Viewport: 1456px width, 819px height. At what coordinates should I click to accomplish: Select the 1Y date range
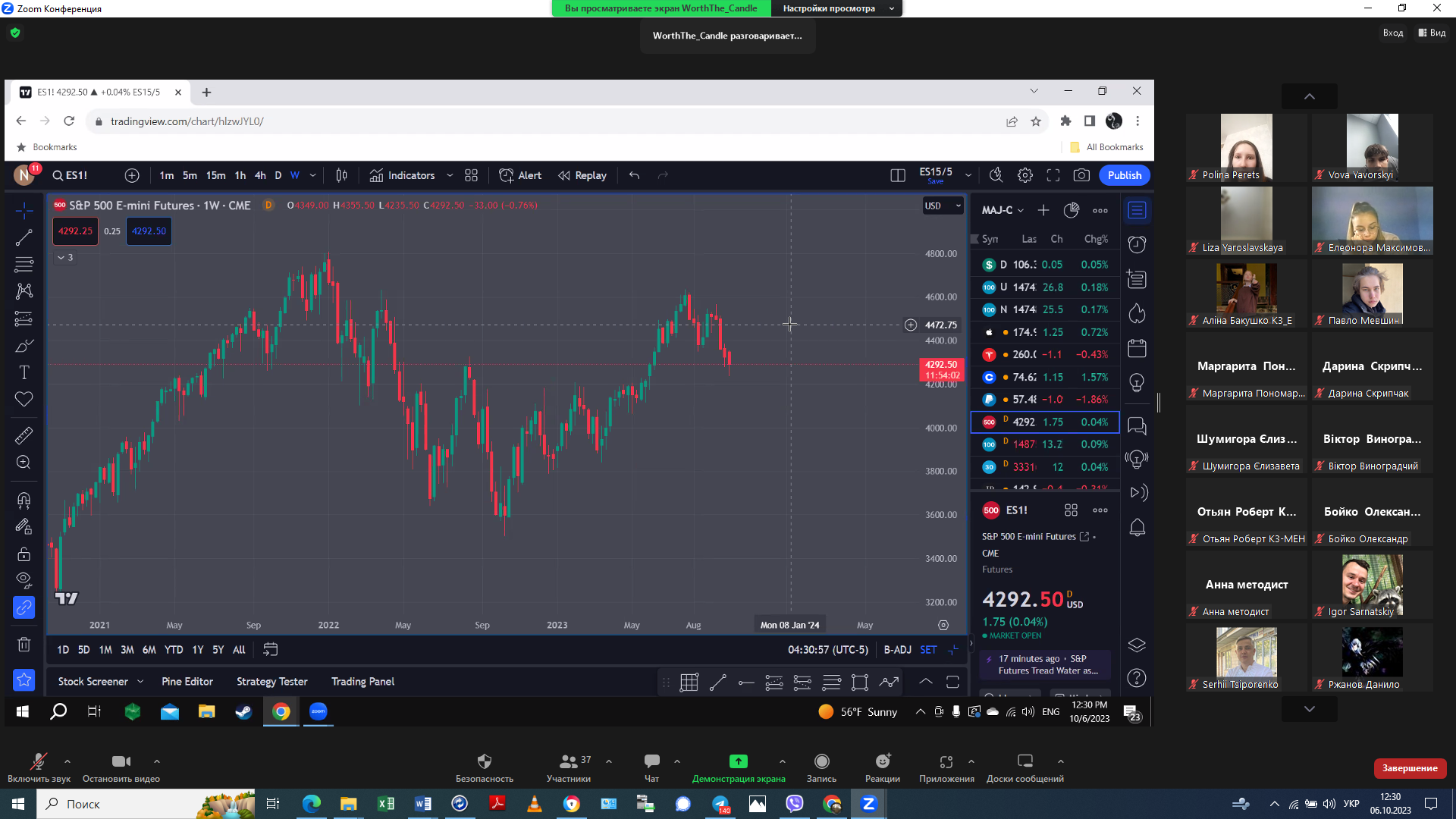[197, 649]
